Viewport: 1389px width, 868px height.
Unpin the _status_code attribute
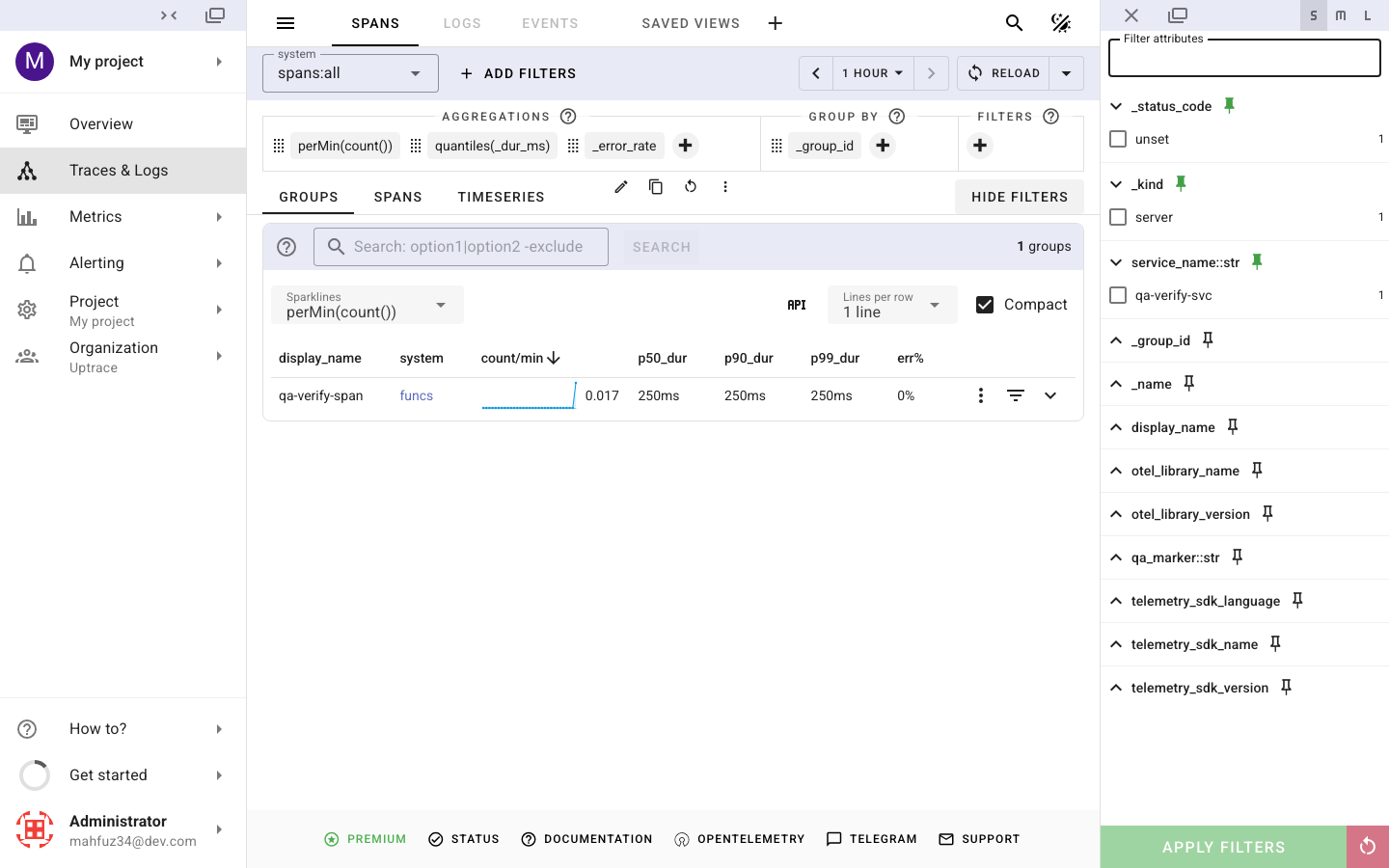coord(1229,105)
